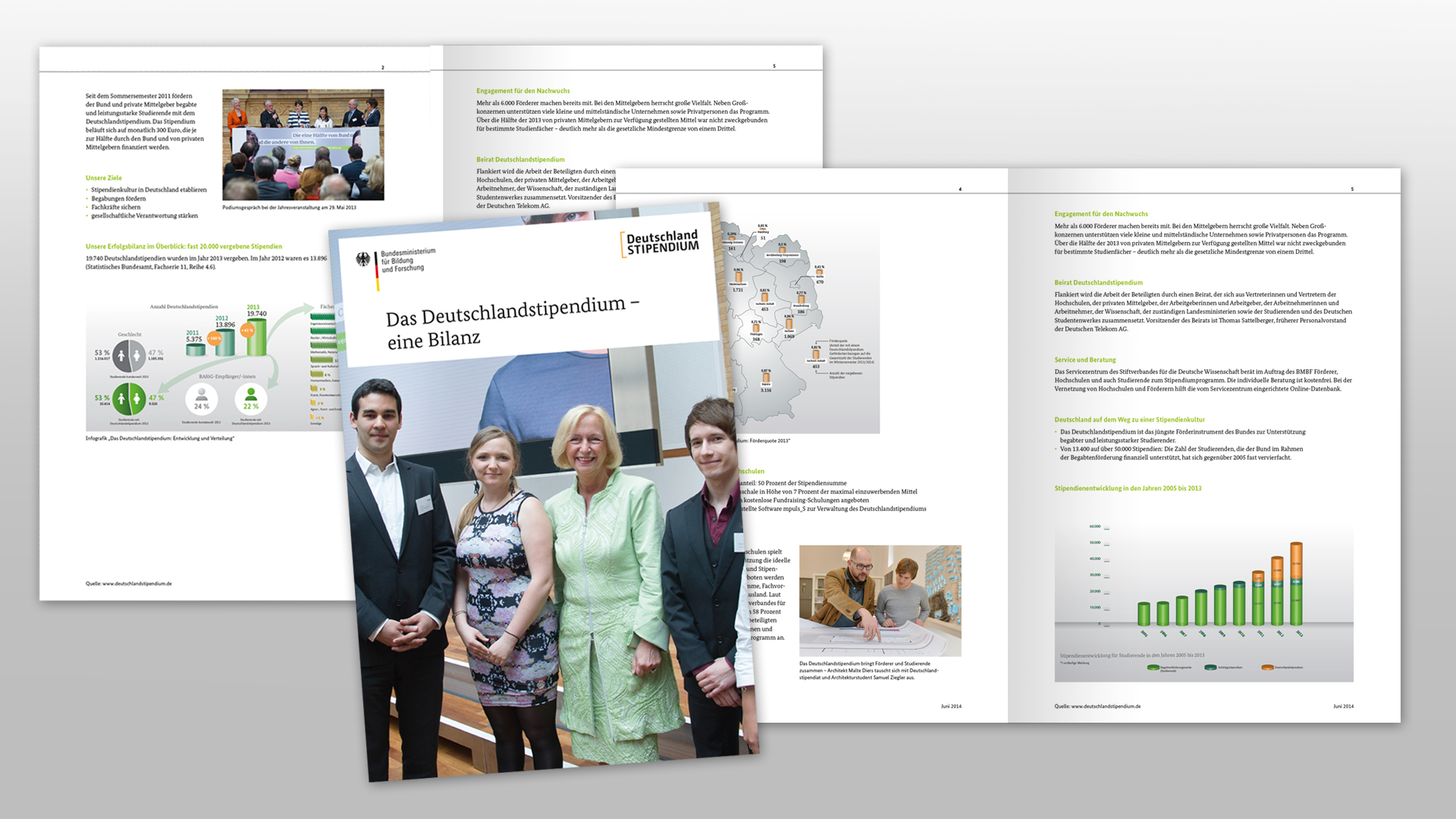Click the green gender pie icon
Image resolution: width=1456 pixels, height=819 pixels.
click(x=129, y=399)
